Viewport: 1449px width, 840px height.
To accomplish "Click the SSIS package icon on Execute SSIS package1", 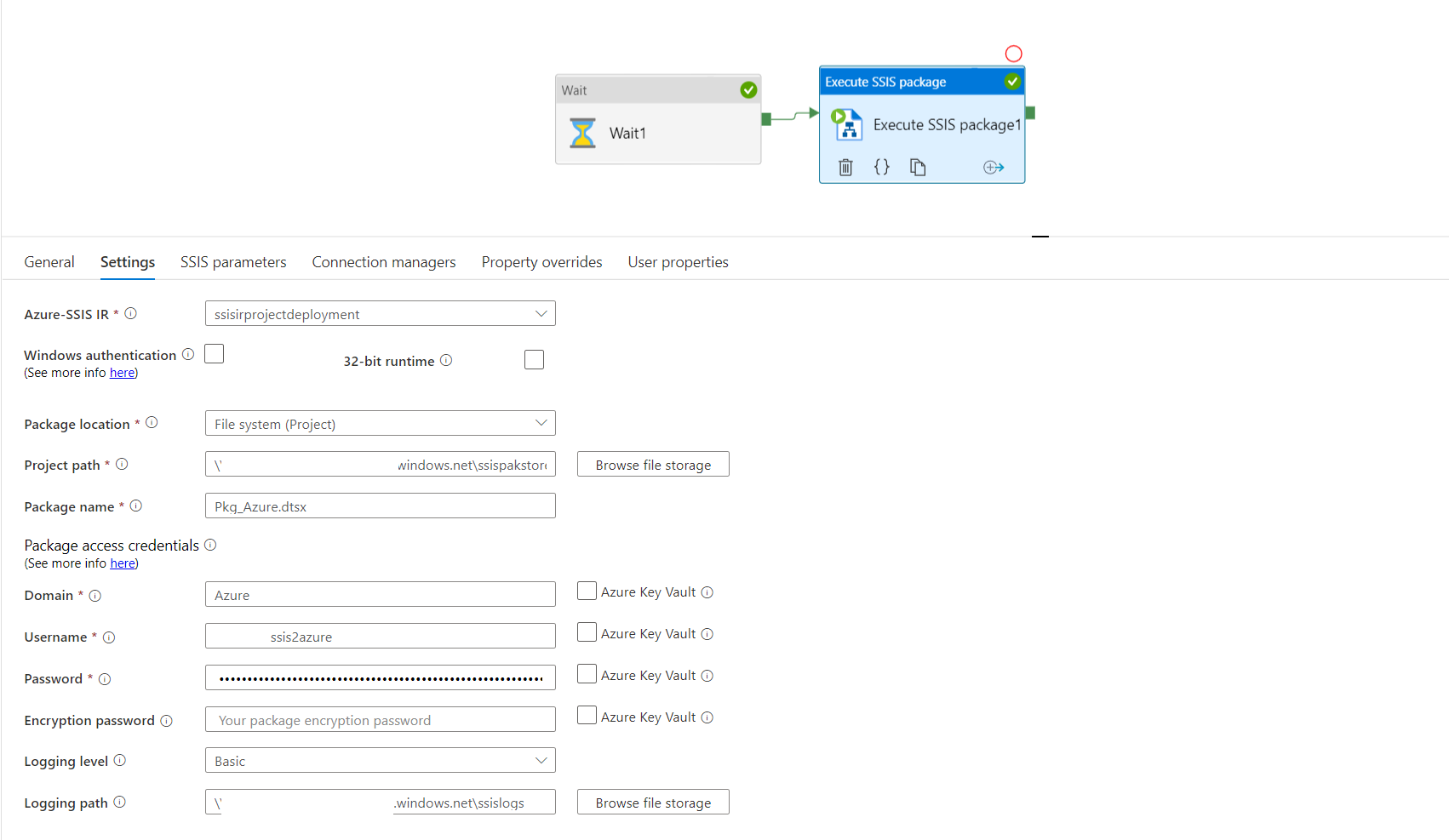I will [x=847, y=124].
